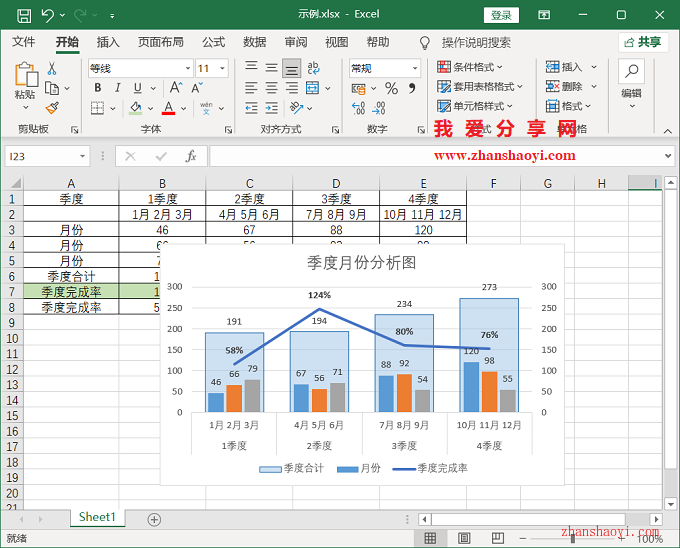Click Increase Decimal icon
The width and height of the screenshot is (680, 548).
tap(359, 108)
